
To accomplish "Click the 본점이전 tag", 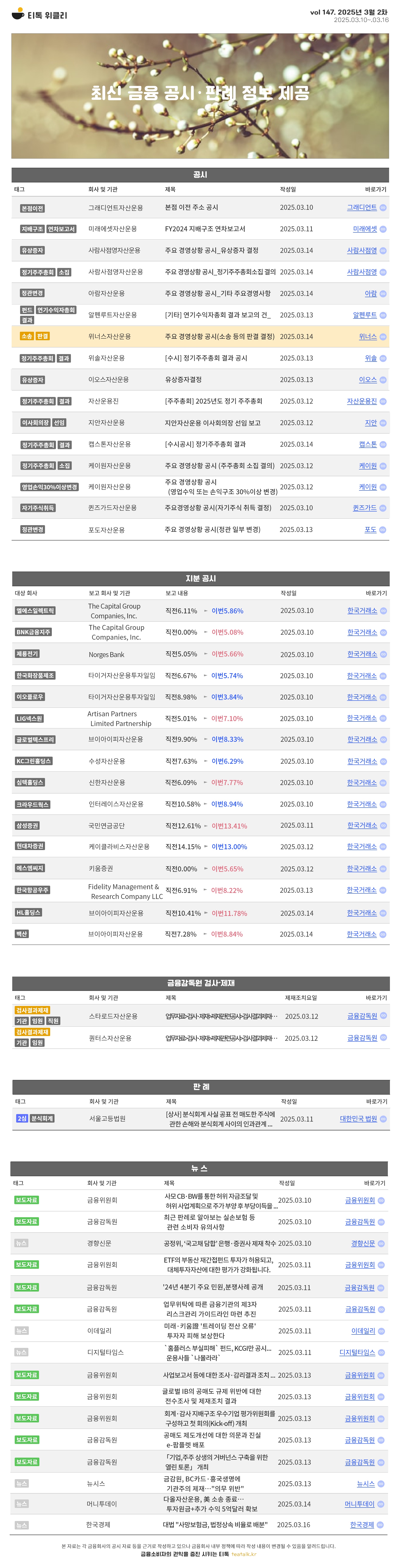I will tap(32, 208).
